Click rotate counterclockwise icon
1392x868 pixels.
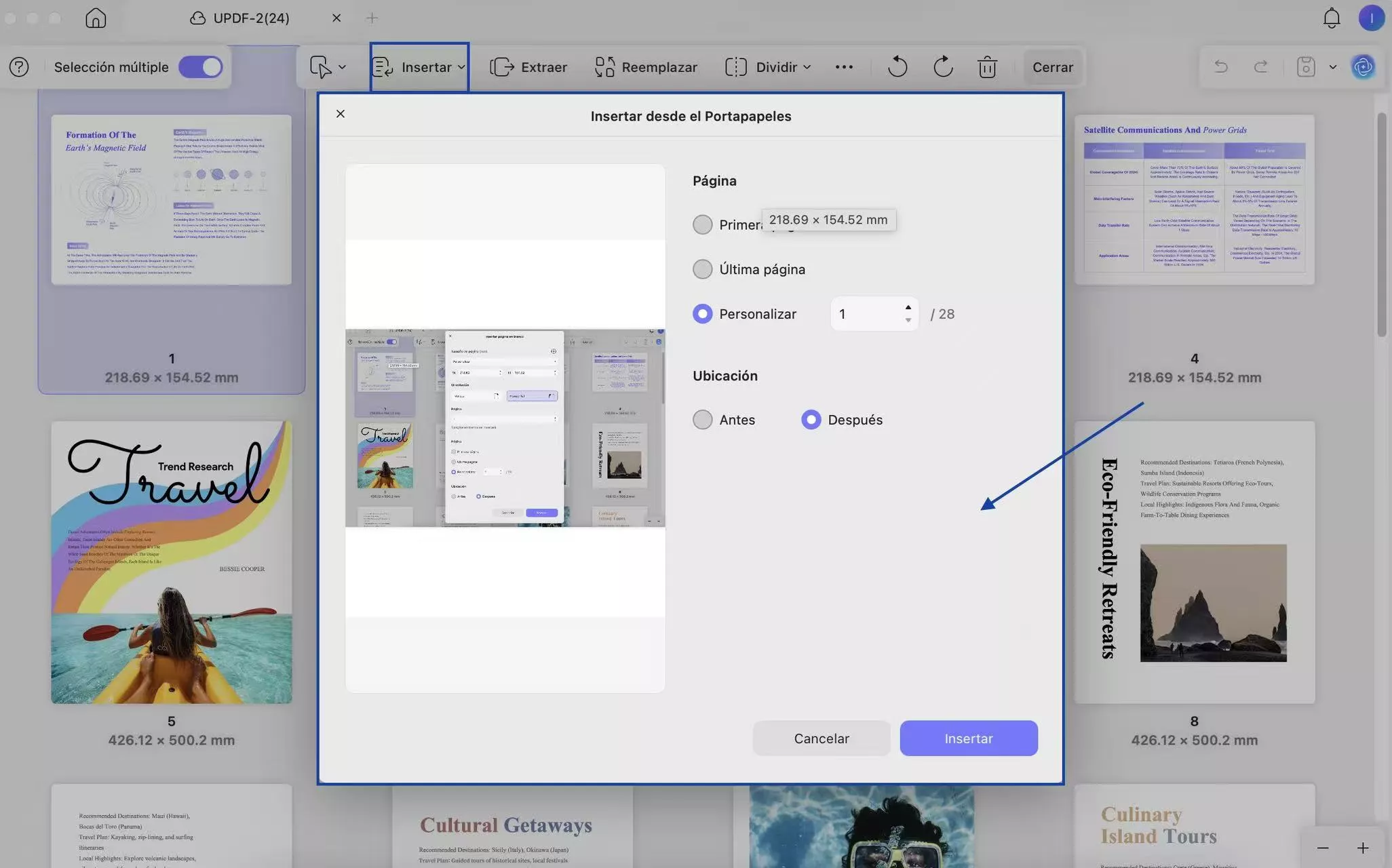(x=897, y=67)
